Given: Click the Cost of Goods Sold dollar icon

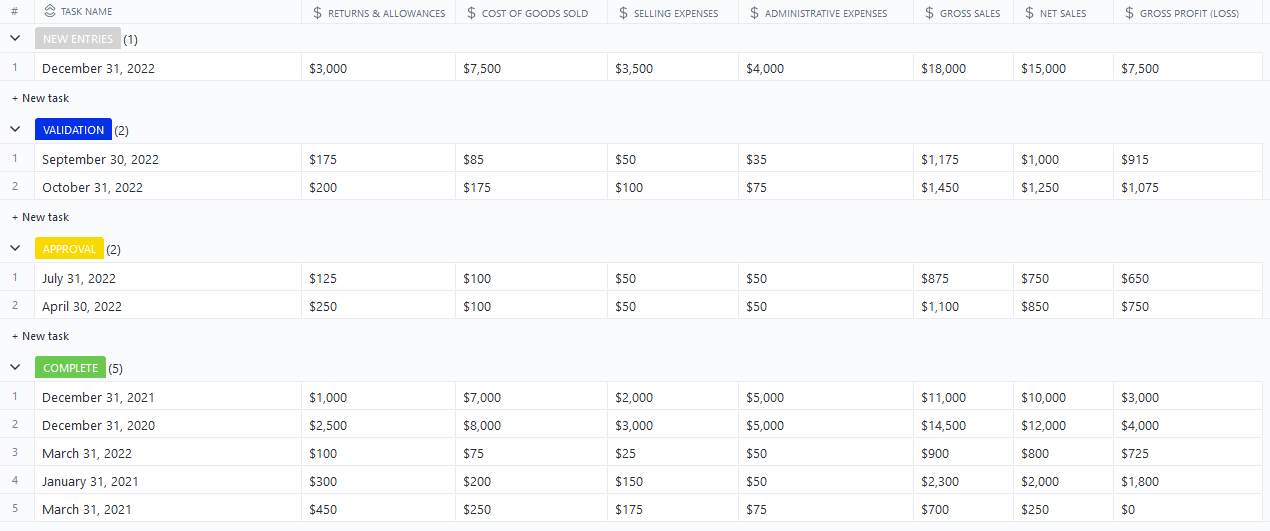Looking at the screenshot, I should [471, 13].
